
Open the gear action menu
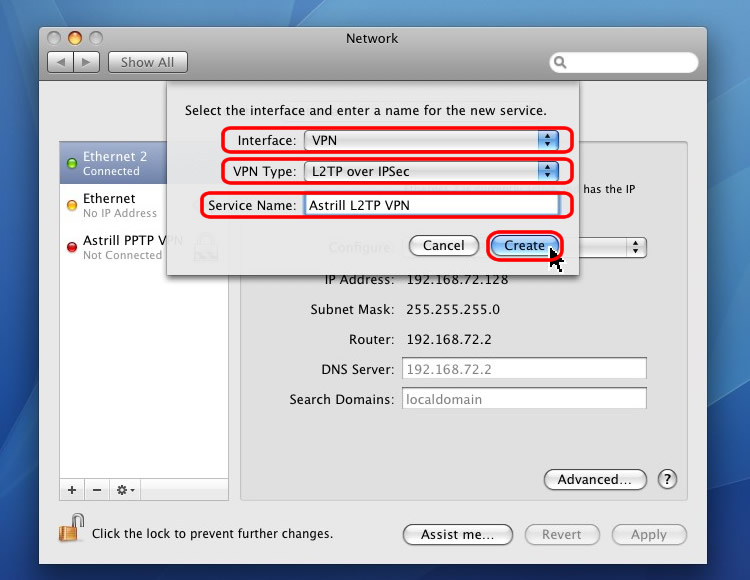pos(125,490)
